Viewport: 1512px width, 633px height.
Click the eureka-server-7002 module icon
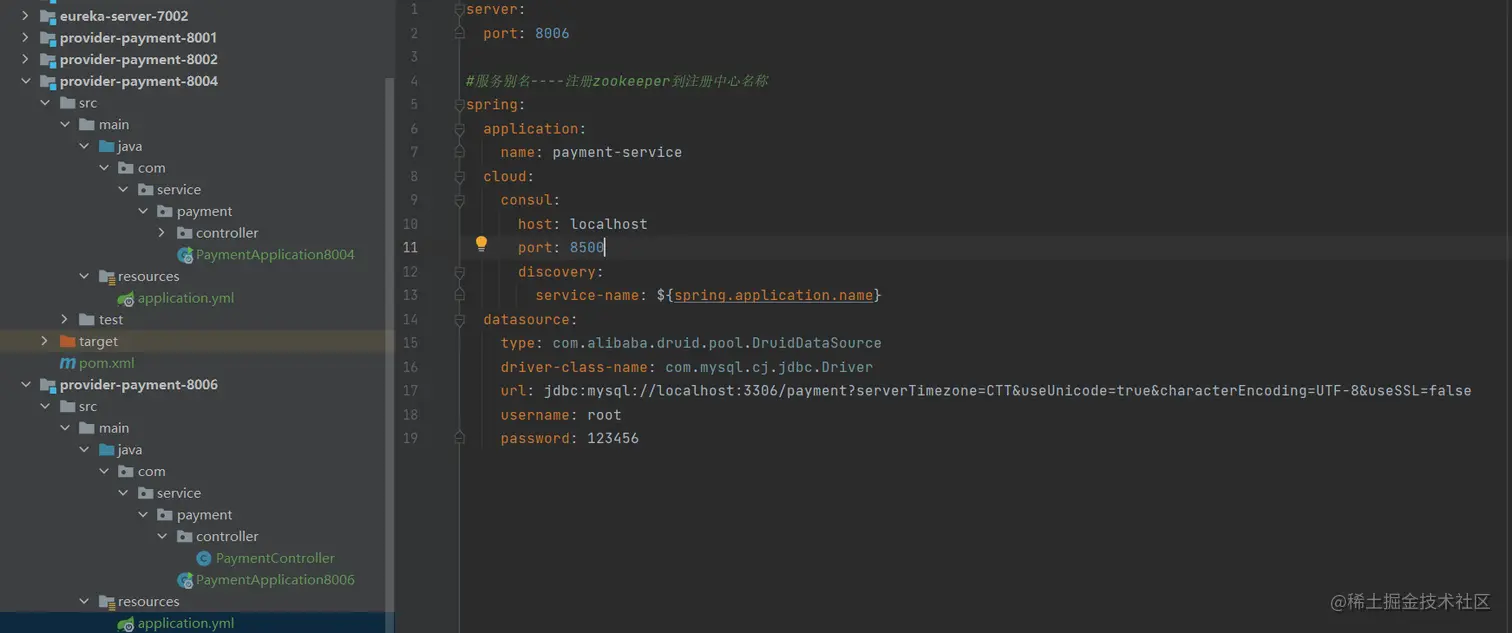tap(47, 16)
